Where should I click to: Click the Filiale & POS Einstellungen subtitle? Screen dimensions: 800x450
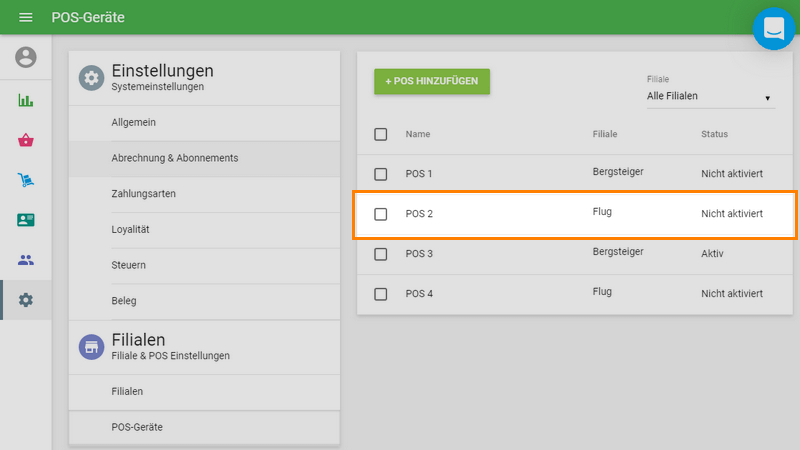pyautogui.click(x=170, y=356)
